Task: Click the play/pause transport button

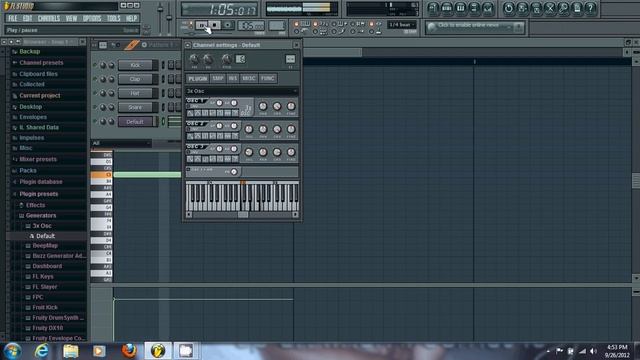Action: click(x=202, y=25)
